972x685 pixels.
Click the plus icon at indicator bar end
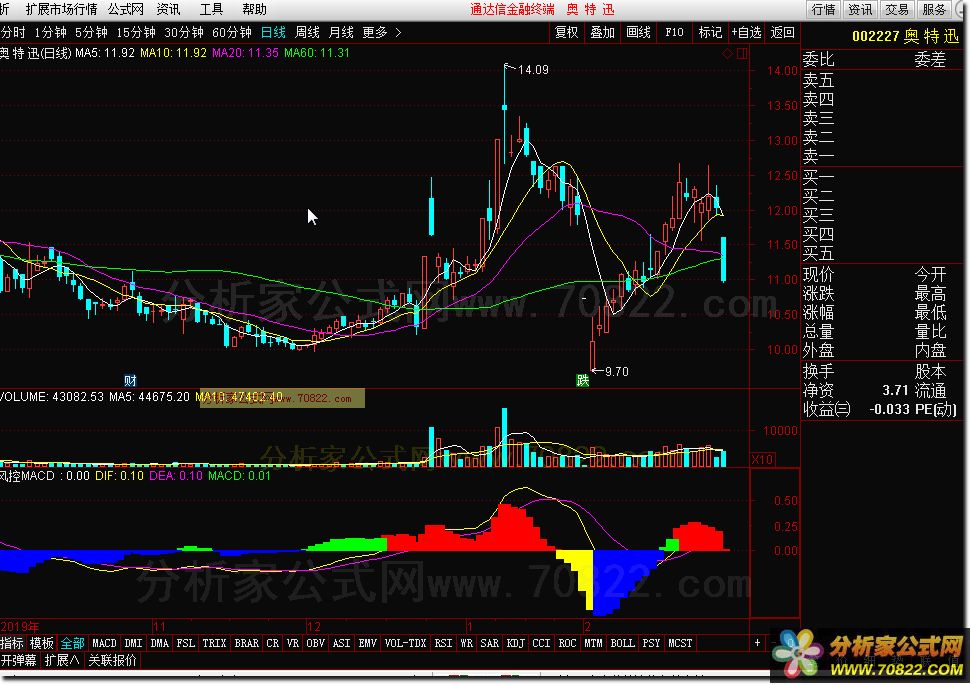pos(756,642)
